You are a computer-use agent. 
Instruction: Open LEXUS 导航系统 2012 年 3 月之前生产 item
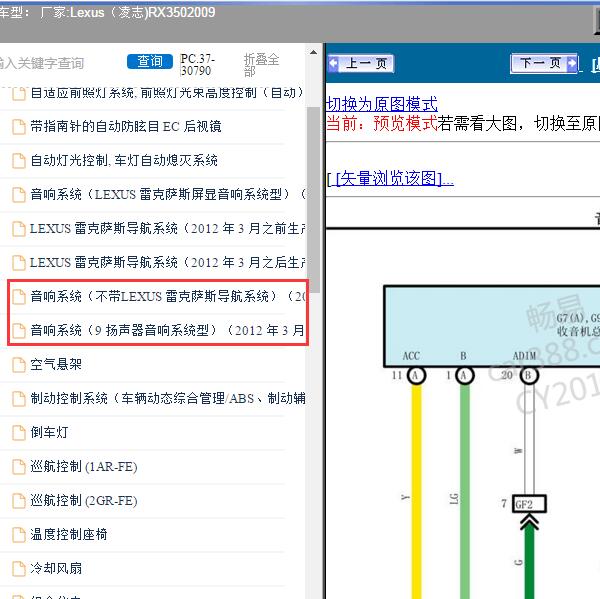click(x=168, y=229)
